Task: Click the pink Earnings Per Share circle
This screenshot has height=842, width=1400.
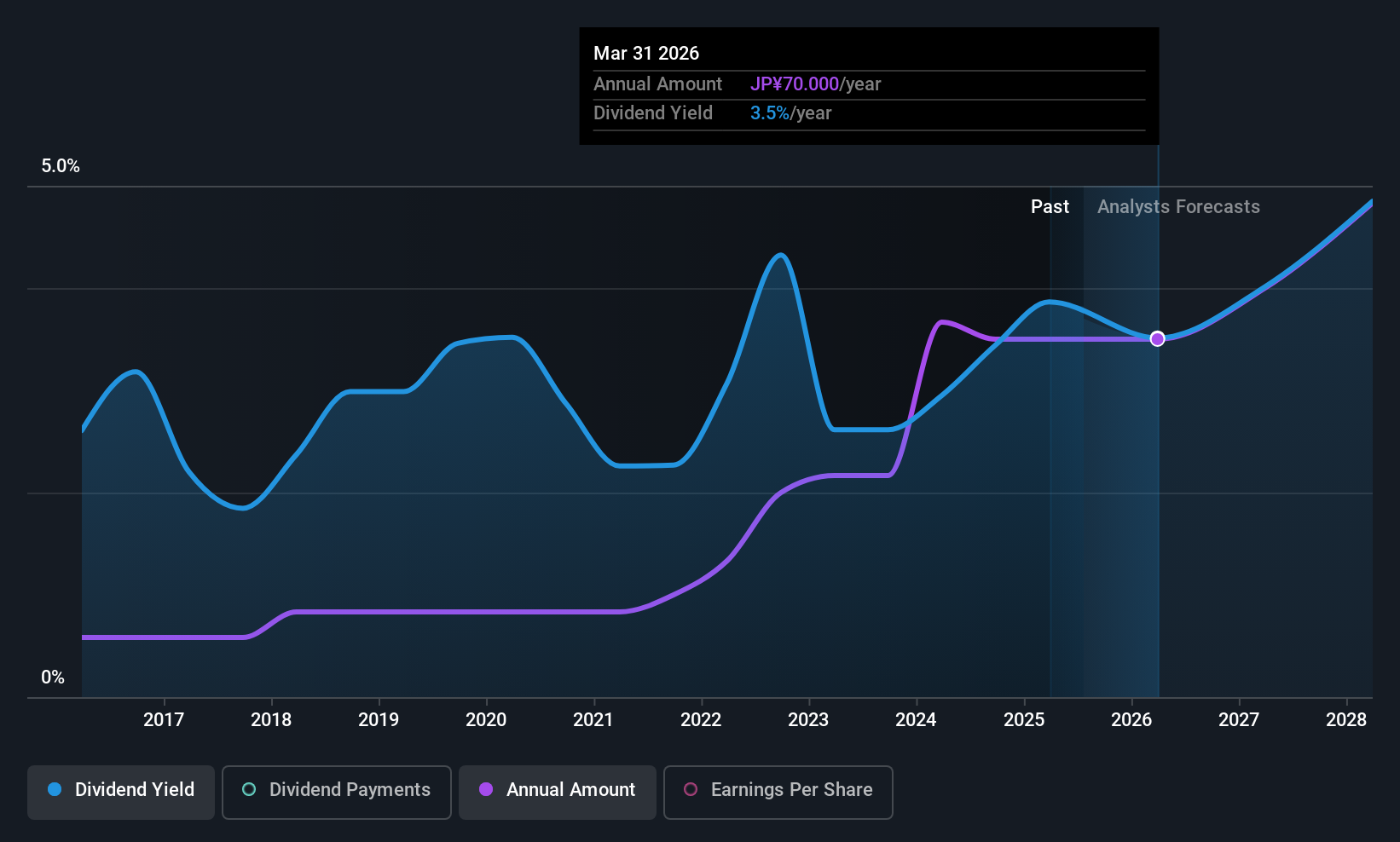Action: coord(691,790)
